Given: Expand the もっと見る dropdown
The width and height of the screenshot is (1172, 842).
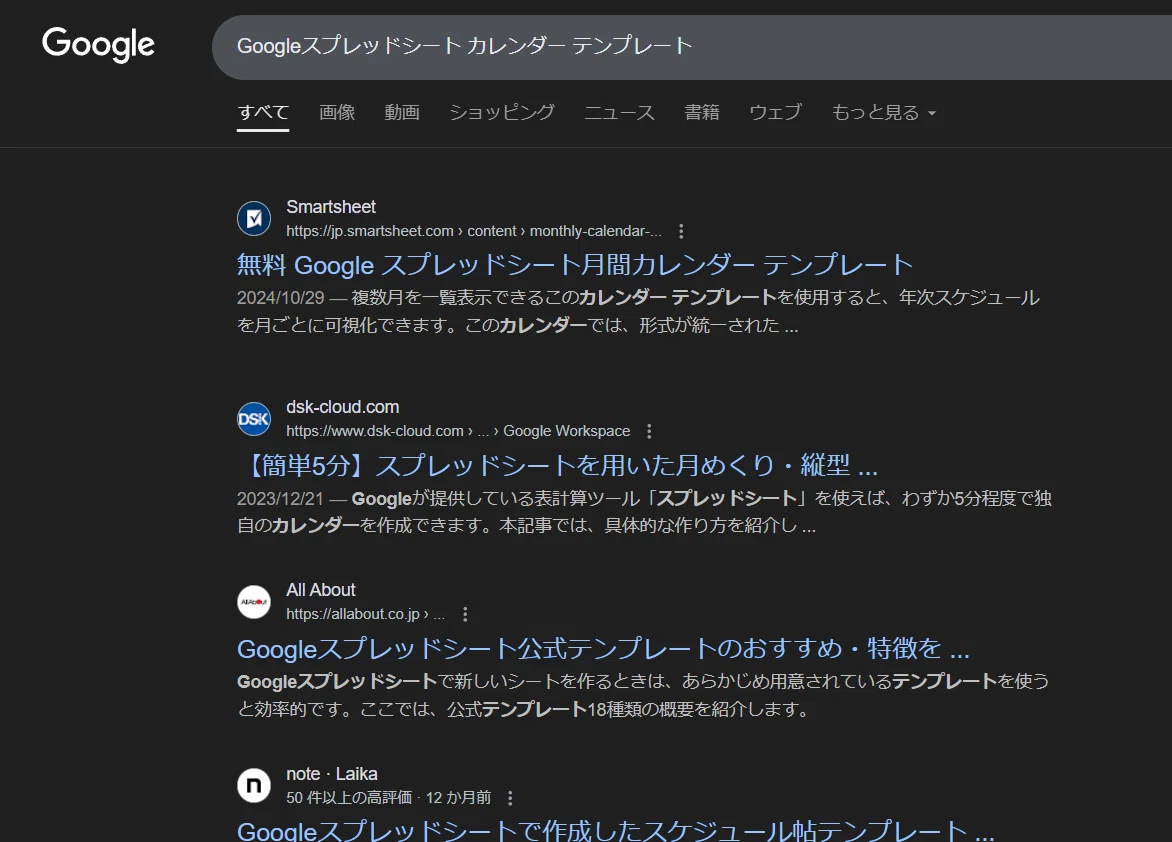Looking at the screenshot, I should (x=884, y=112).
